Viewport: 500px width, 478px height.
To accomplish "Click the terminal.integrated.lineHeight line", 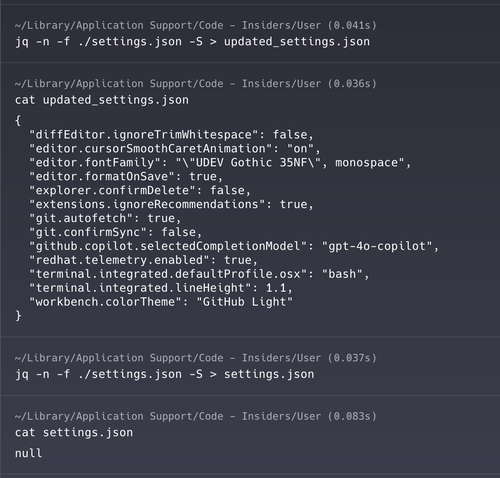I will [161, 288].
